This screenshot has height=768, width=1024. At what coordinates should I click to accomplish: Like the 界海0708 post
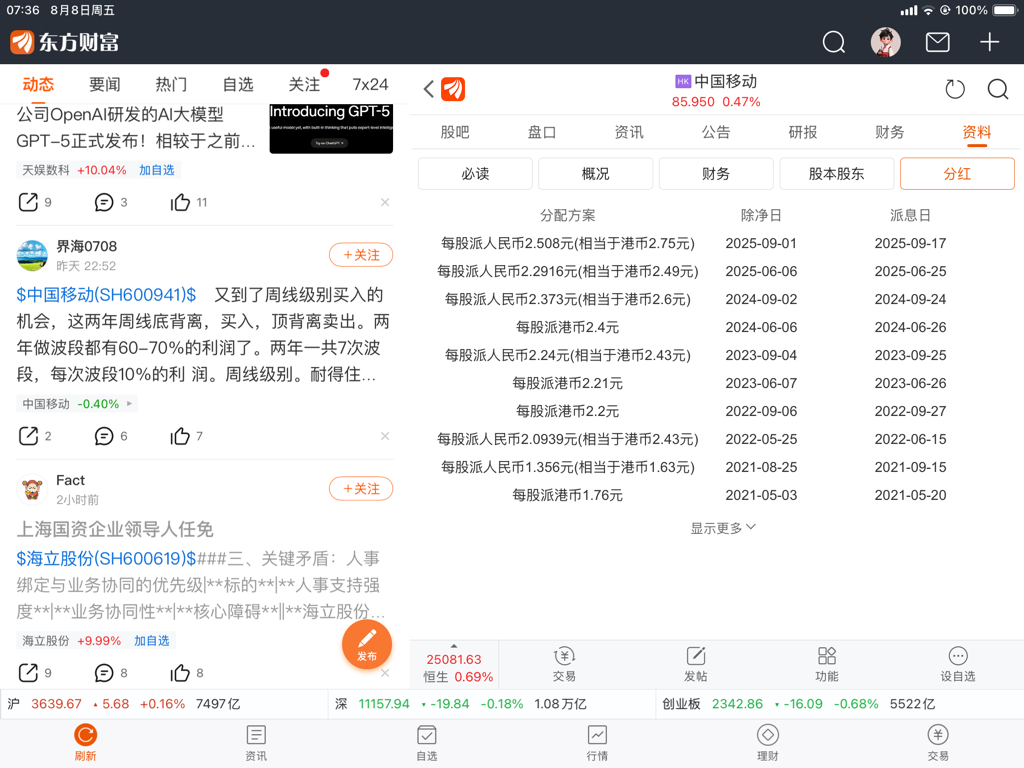180,436
